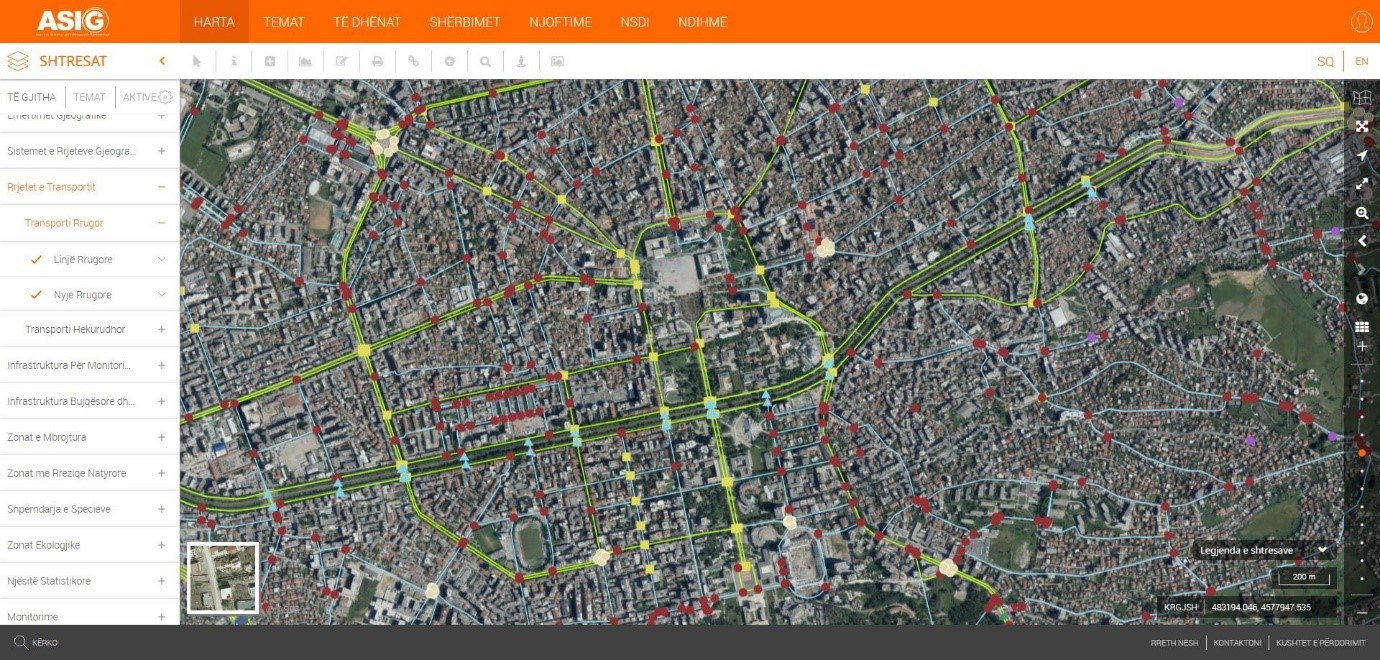Click the 200 m scale bar
The image size is (1380, 660).
(x=1304, y=577)
